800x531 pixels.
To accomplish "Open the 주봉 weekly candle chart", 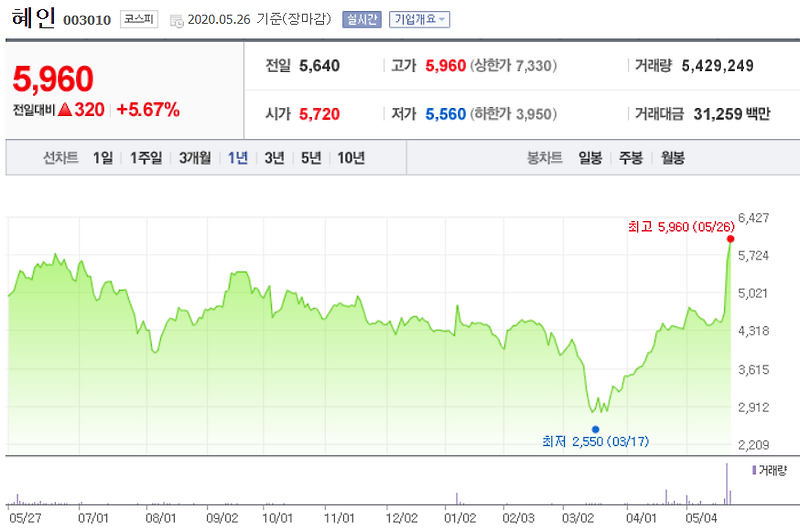I will coord(631,158).
